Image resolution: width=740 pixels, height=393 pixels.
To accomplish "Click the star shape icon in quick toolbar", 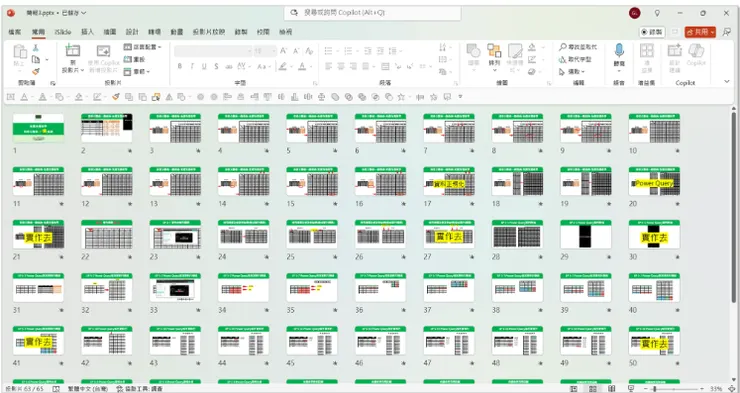I will pyautogui.click(x=401, y=97).
